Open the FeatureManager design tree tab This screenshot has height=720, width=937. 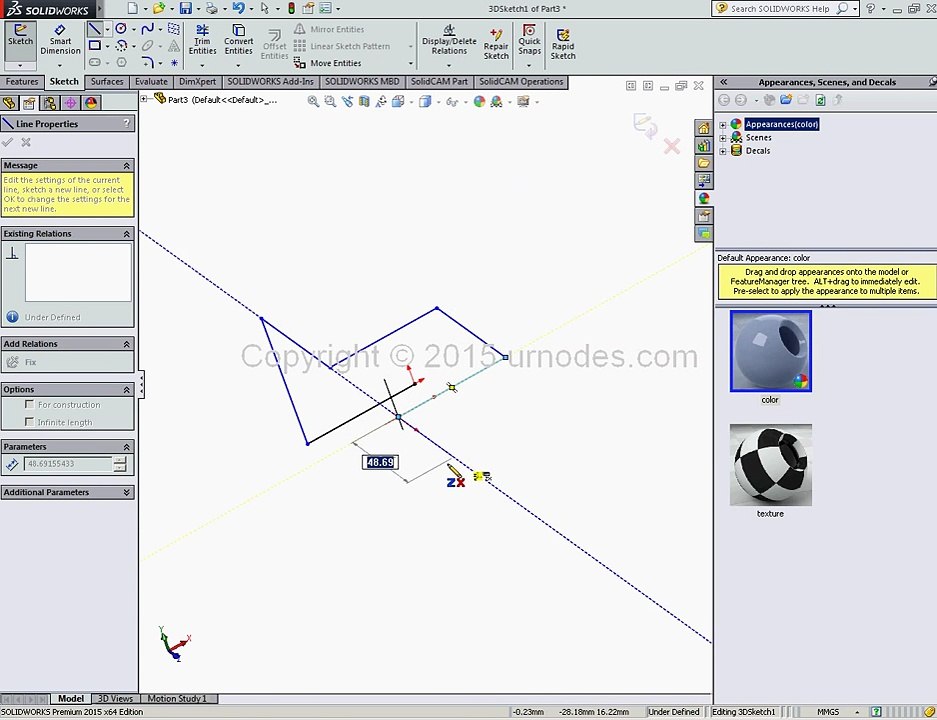[x=9, y=103]
